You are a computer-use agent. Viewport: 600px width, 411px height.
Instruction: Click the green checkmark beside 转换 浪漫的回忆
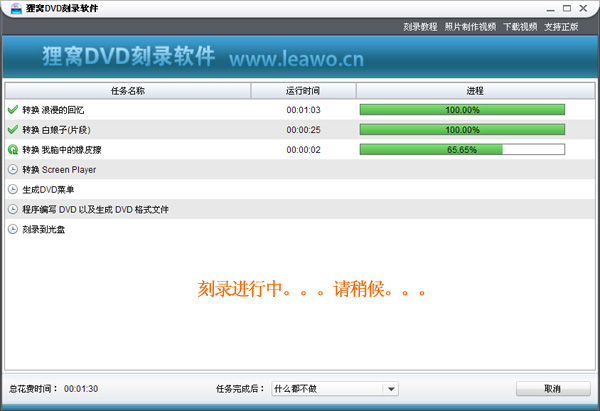tap(13, 110)
